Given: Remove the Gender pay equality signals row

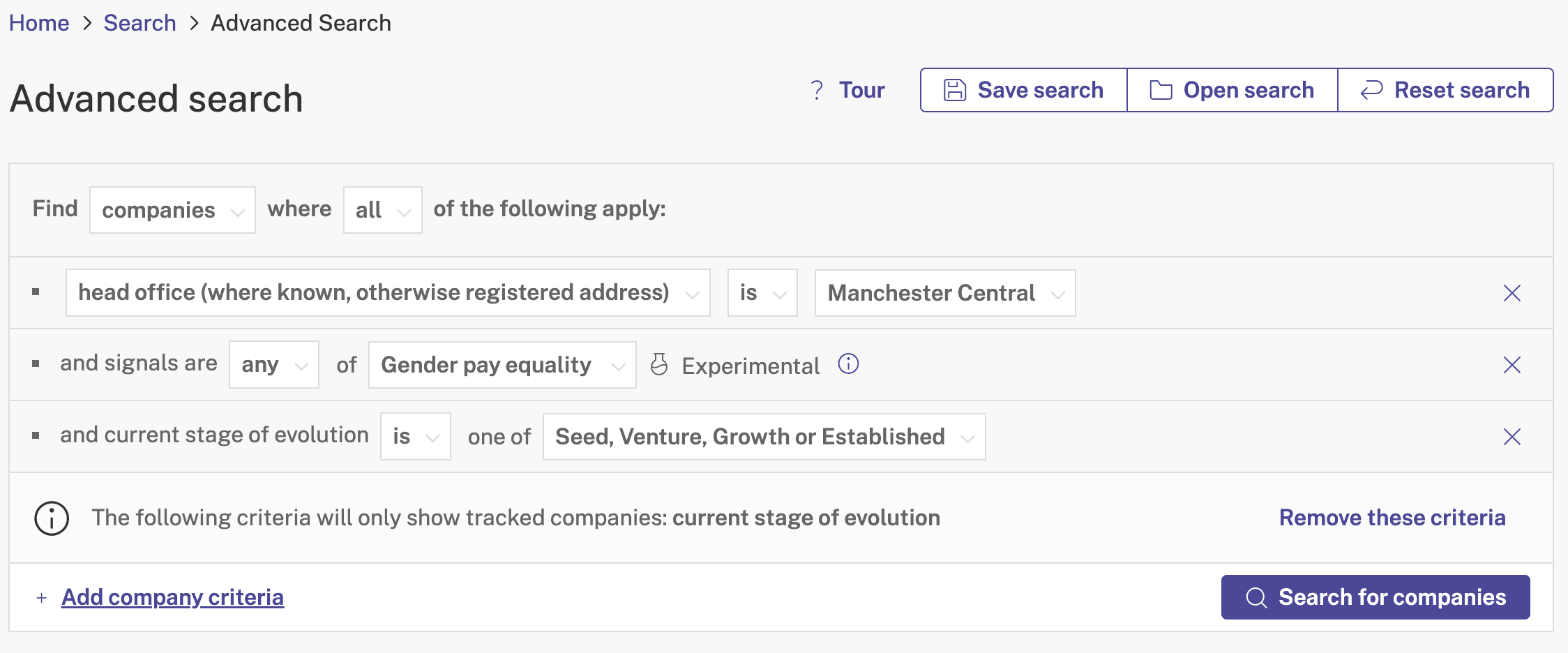Looking at the screenshot, I should (x=1512, y=365).
